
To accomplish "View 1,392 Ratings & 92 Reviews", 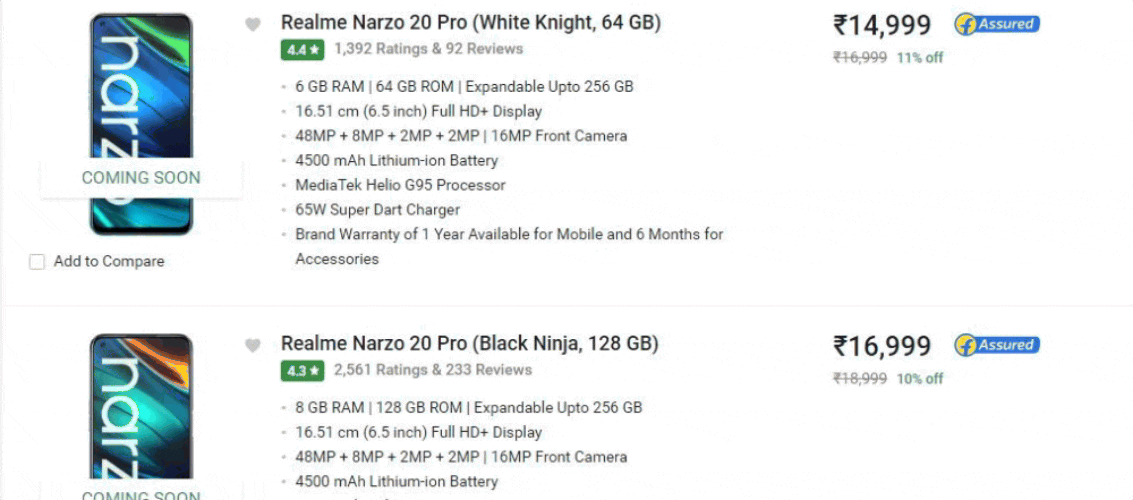I will [x=428, y=49].
